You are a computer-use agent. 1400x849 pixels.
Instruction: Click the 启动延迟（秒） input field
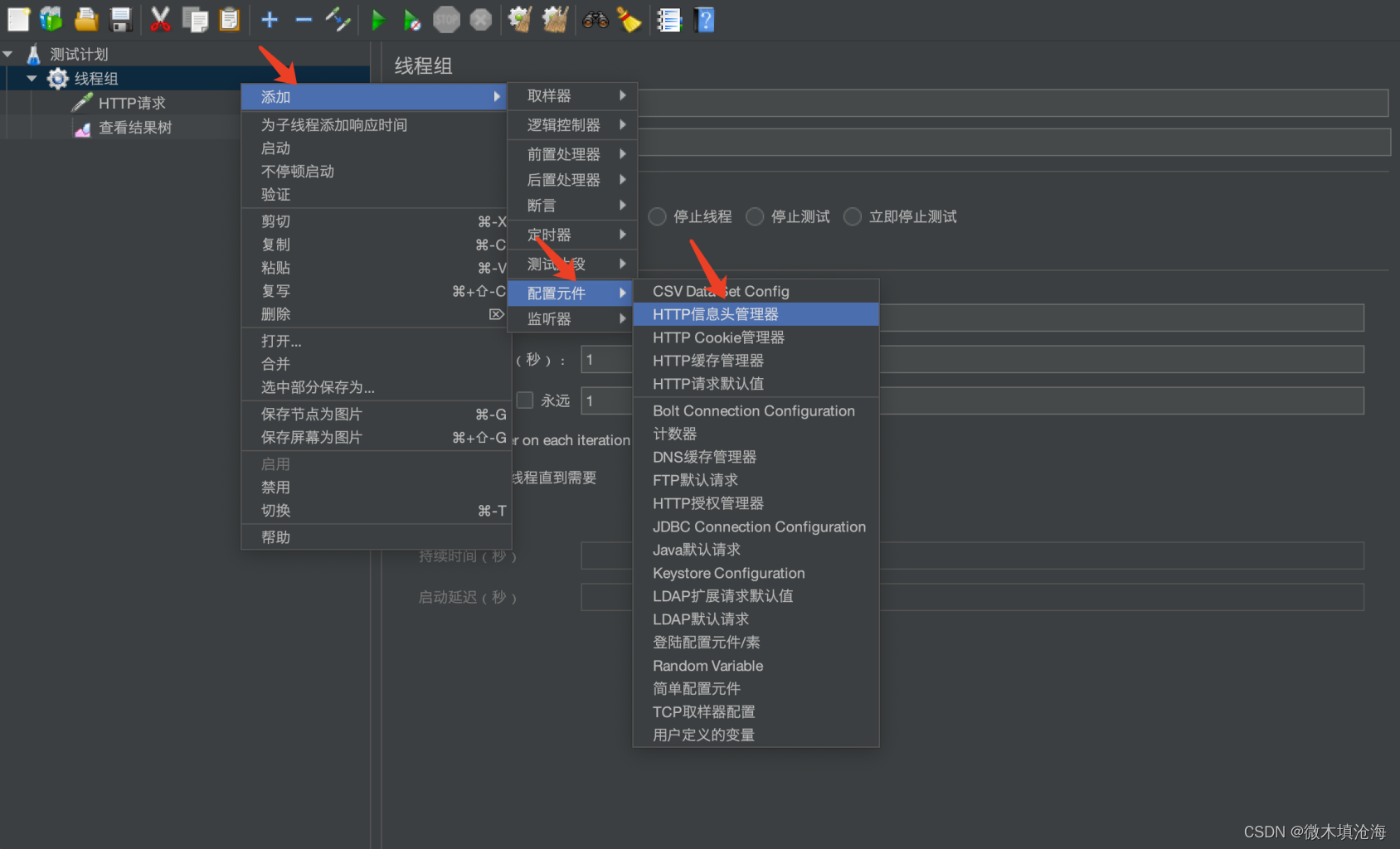(x=972, y=597)
